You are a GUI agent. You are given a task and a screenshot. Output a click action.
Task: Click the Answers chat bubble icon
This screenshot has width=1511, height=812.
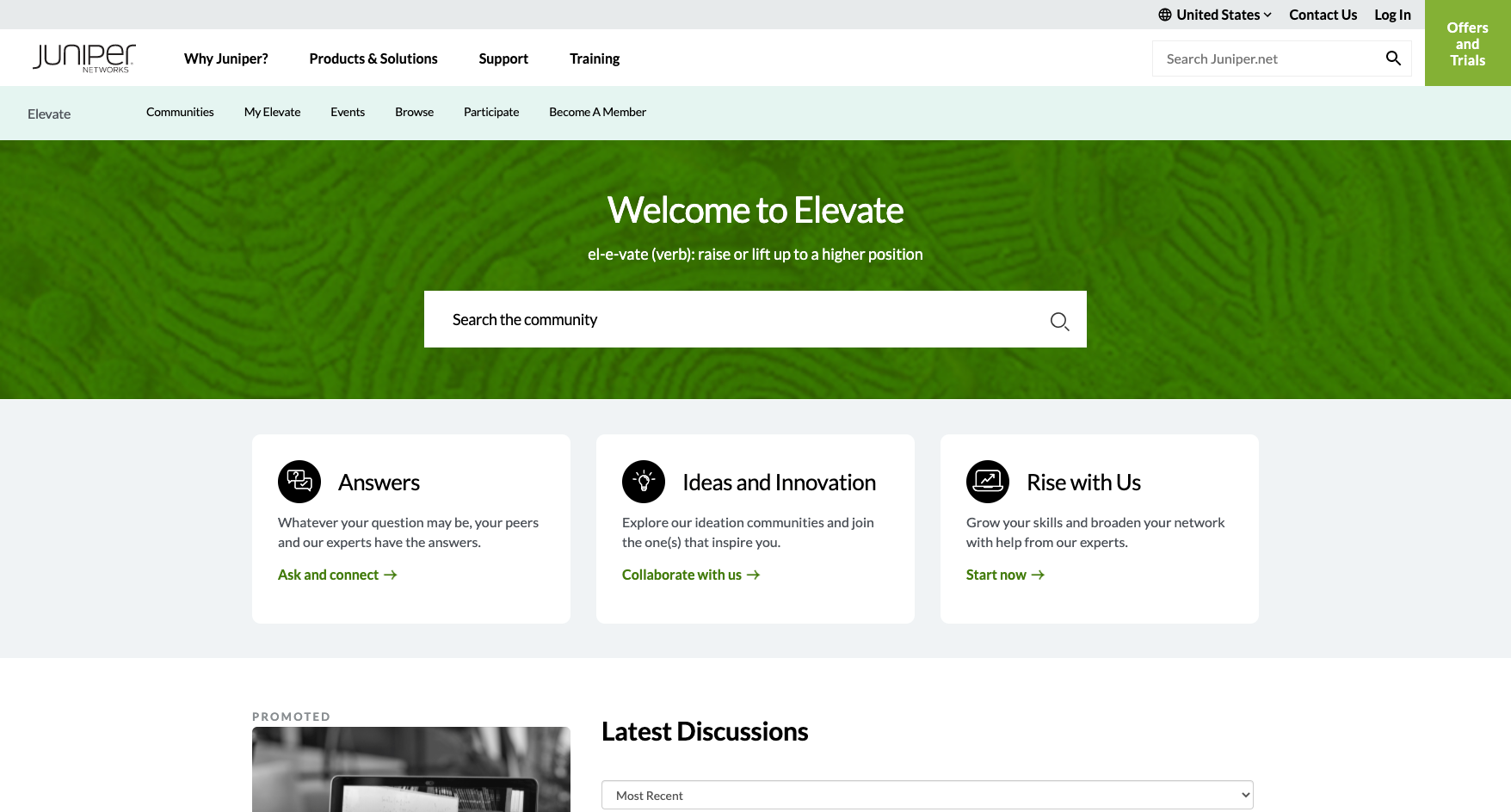tap(299, 482)
